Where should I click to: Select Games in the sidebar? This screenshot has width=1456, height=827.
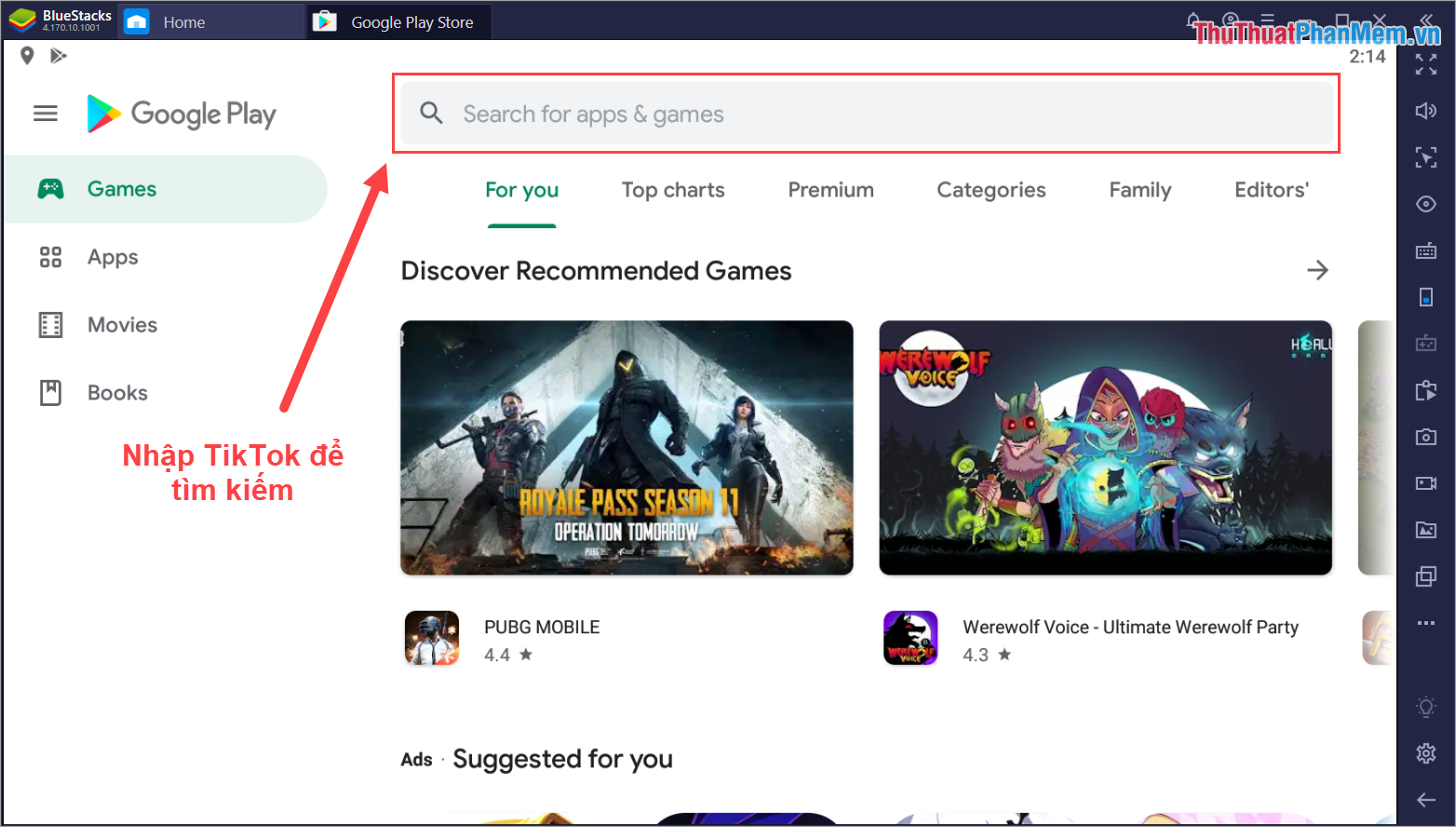pyautogui.click(x=164, y=189)
